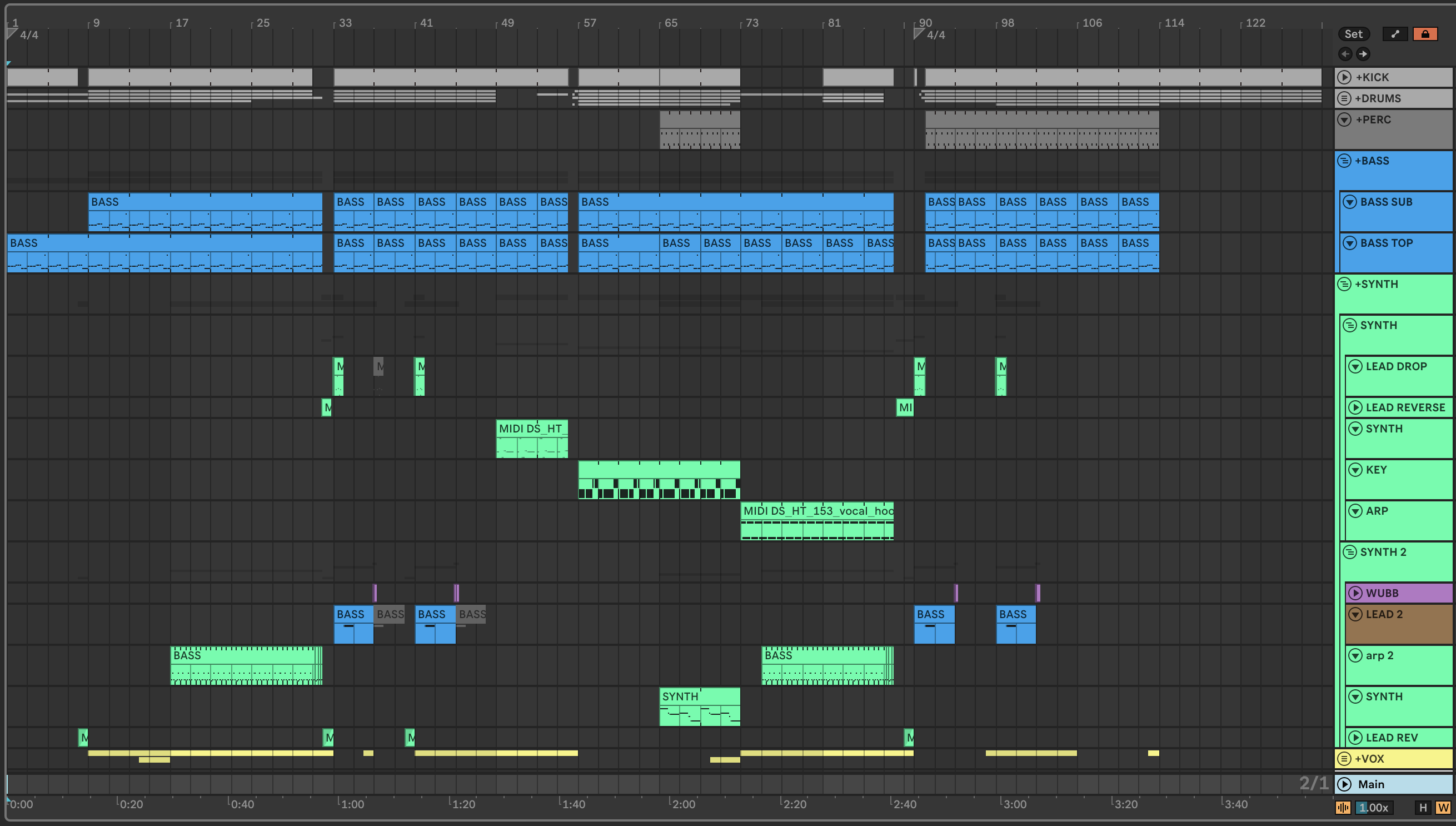Unfold the +DRUMS group track

click(x=1344, y=98)
